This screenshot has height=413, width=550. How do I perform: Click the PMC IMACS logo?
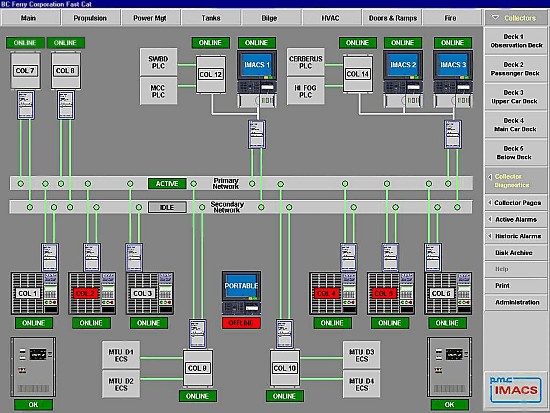click(516, 389)
